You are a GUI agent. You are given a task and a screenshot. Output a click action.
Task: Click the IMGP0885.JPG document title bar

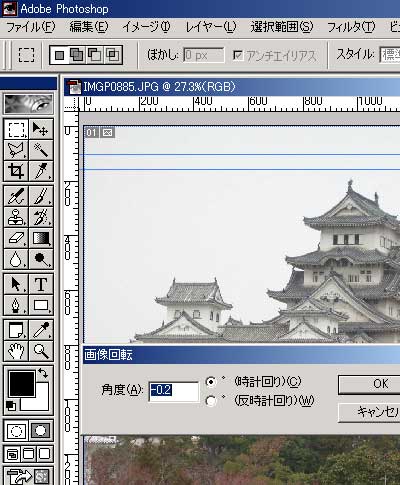(x=232, y=87)
